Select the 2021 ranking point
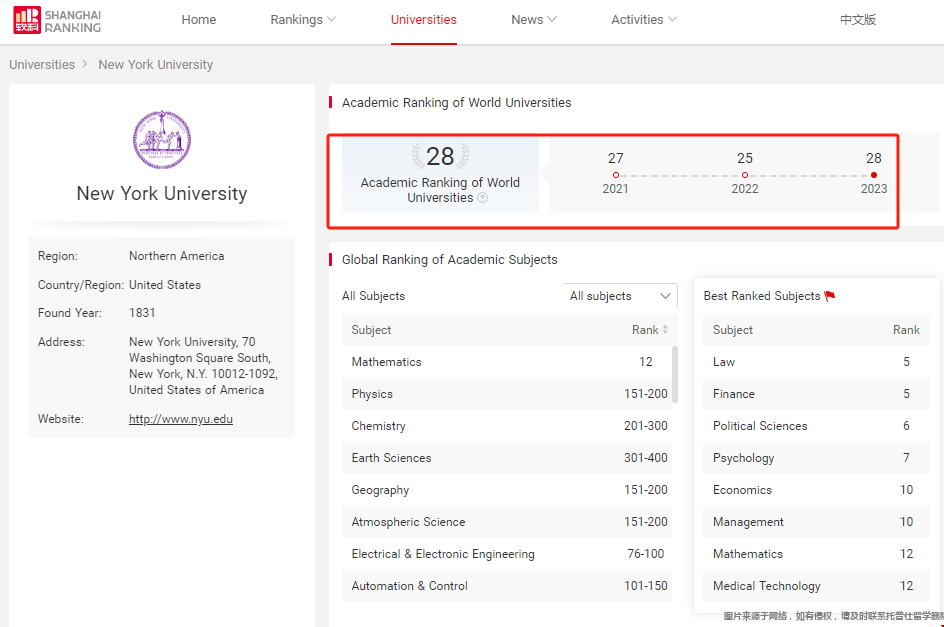The height and width of the screenshot is (627, 944). click(615, 175)
